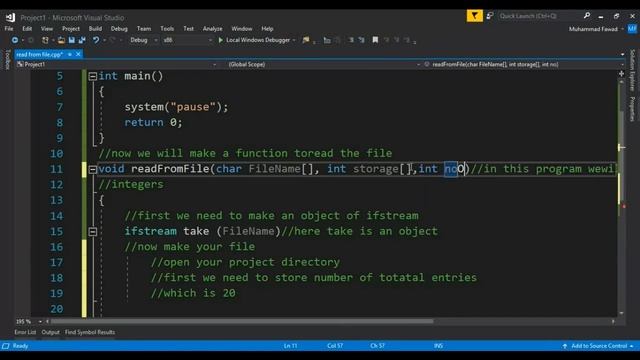
Task: Save the file with the Save icon
Action: tap(71, 40)
